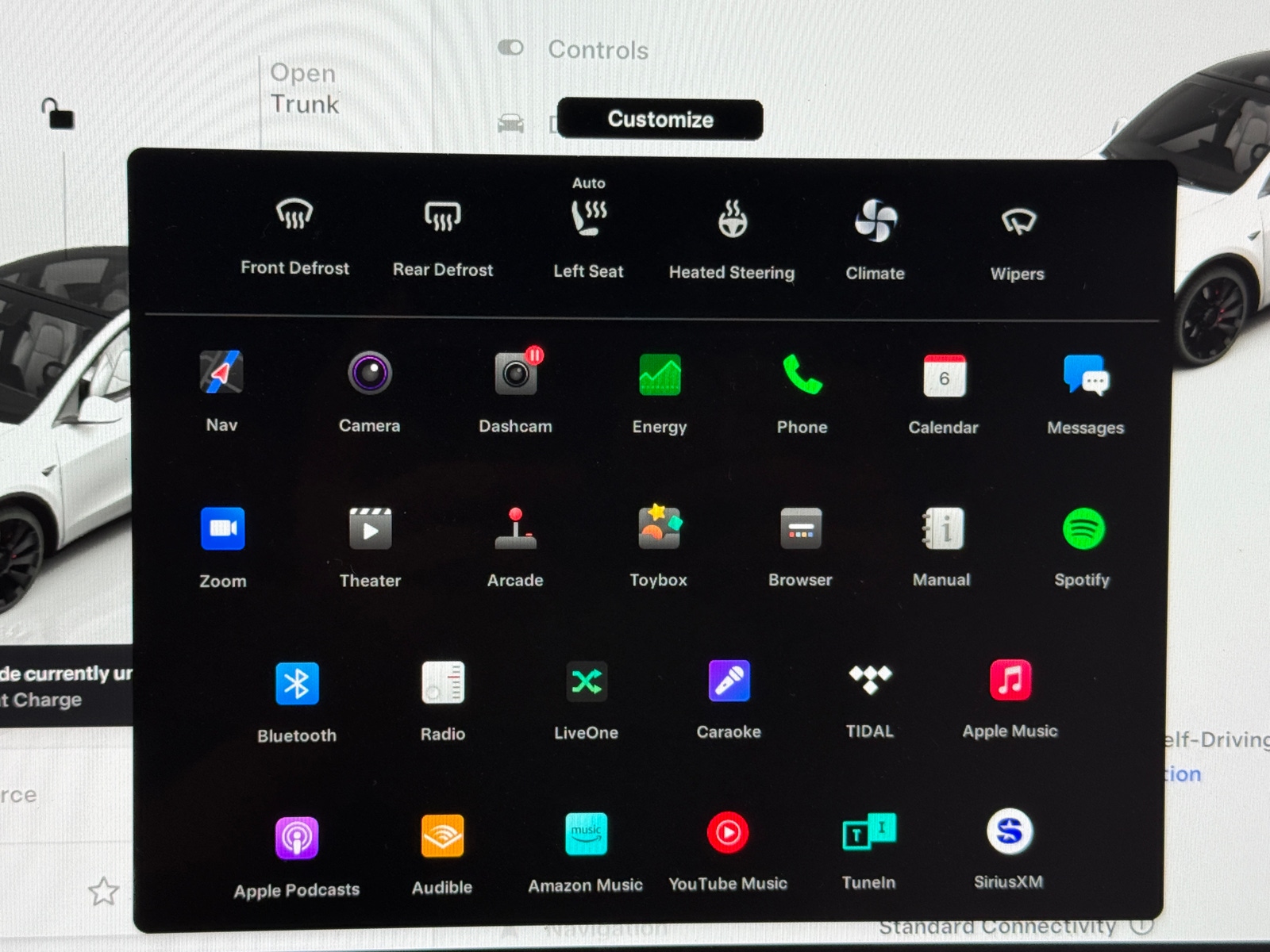Enable Heated Steering wheel

coord(732,240)
